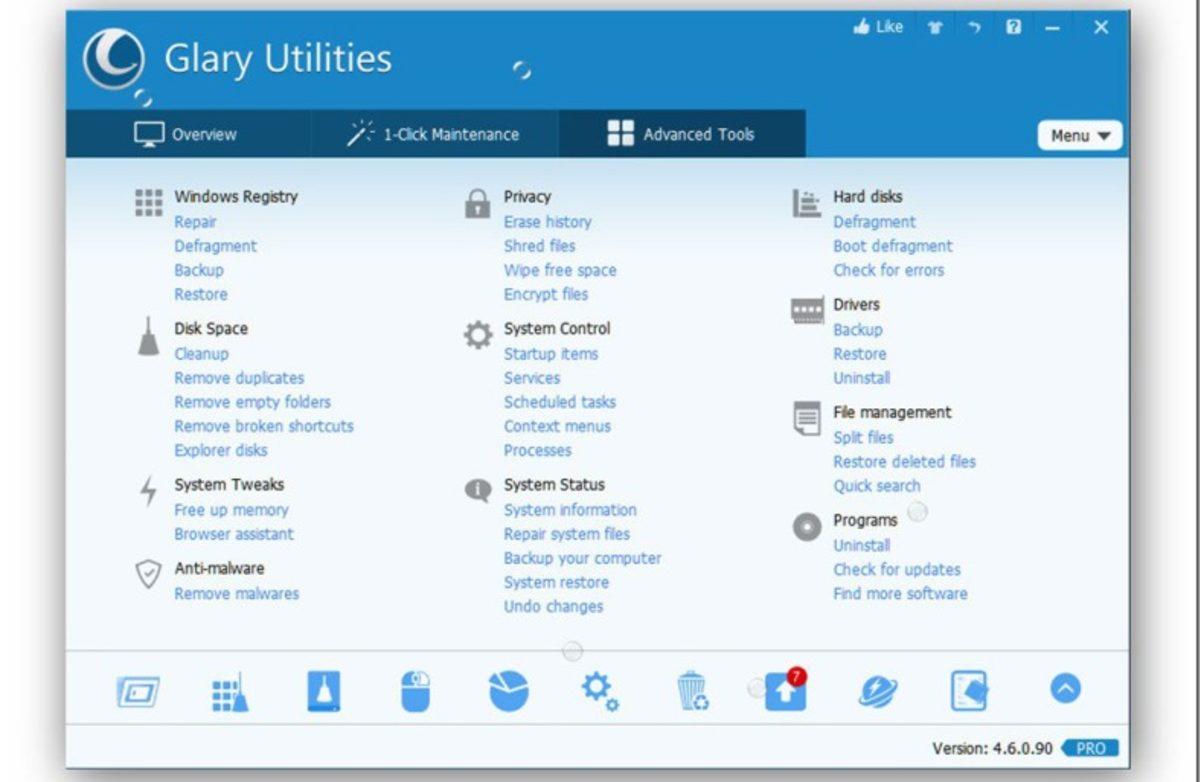The image size is (1200, 782).
Task: Click the double-gear settings icon in bottom toolbar
Action: [x=600, y=691]
